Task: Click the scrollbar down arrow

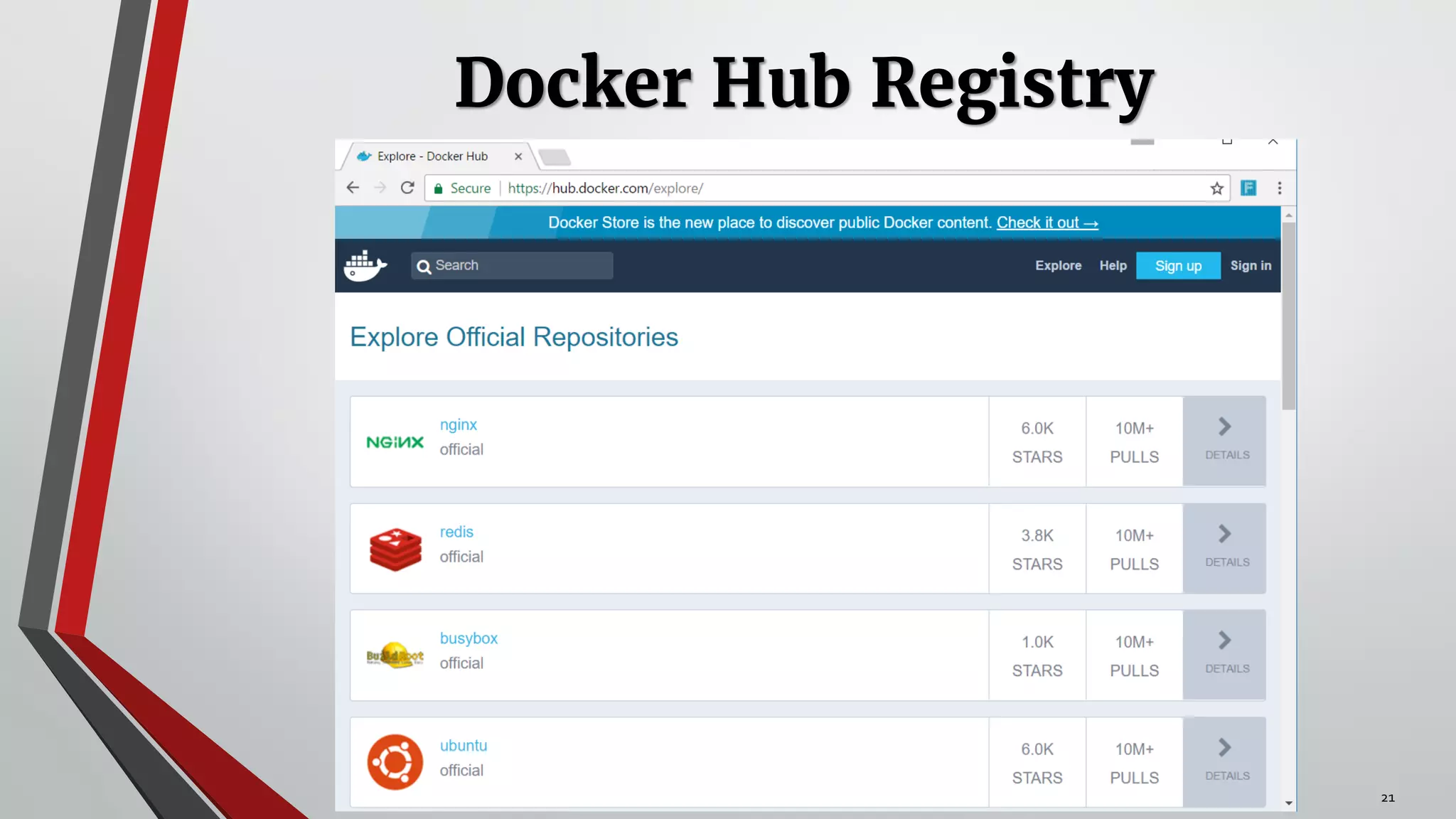Action: click(1289, 803)
